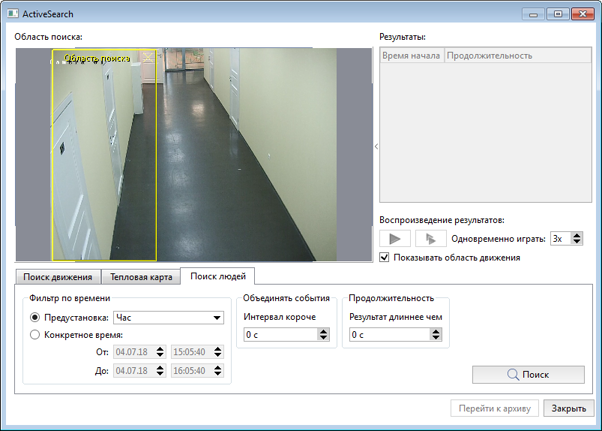
Task: Open the 'Тепловая карта' tab
Action: (141, 277)
